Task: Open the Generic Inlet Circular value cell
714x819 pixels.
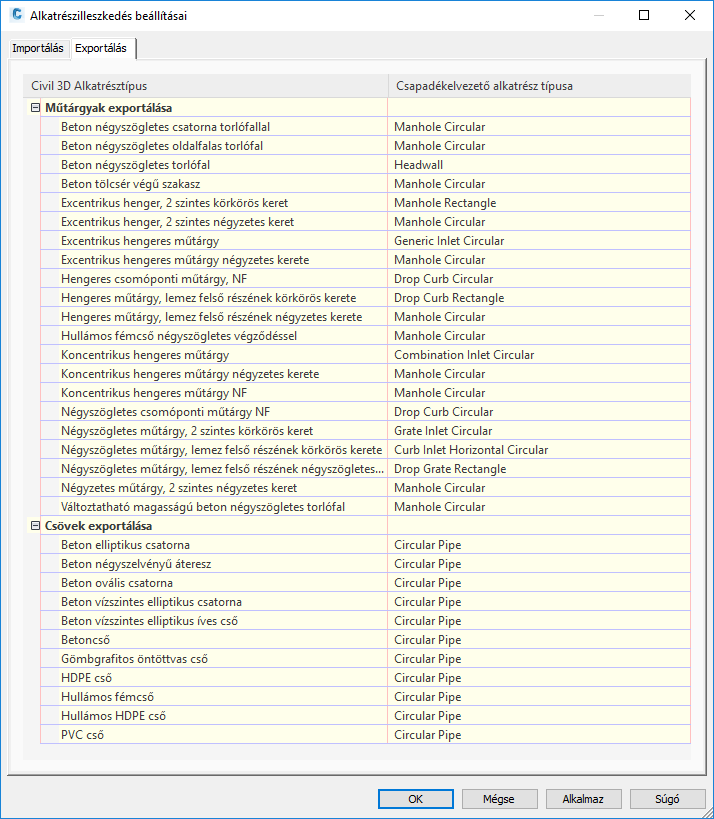Action: point(539,241)
